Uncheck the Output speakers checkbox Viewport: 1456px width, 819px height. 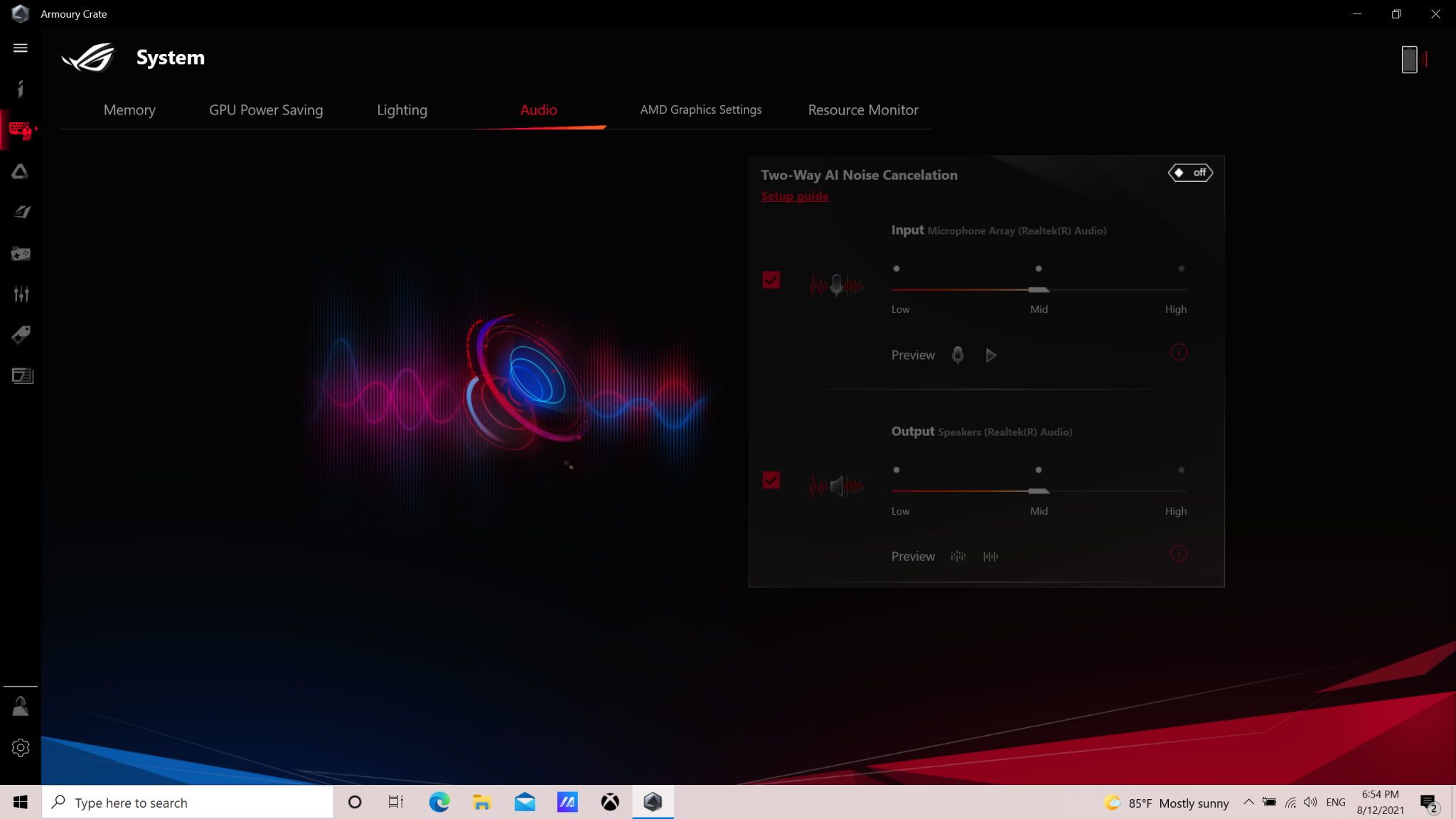click(771, 481)
